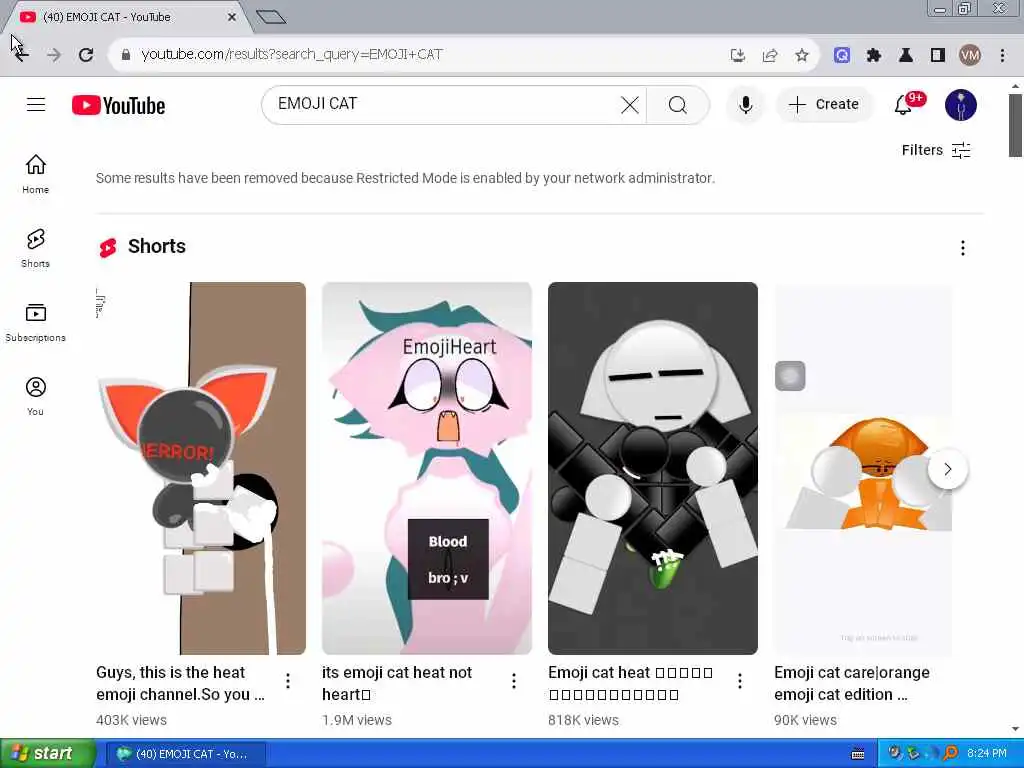This screenshot has width=1024, height=768.
Task: Click the "403K views" text
Action: click(131, 720)
